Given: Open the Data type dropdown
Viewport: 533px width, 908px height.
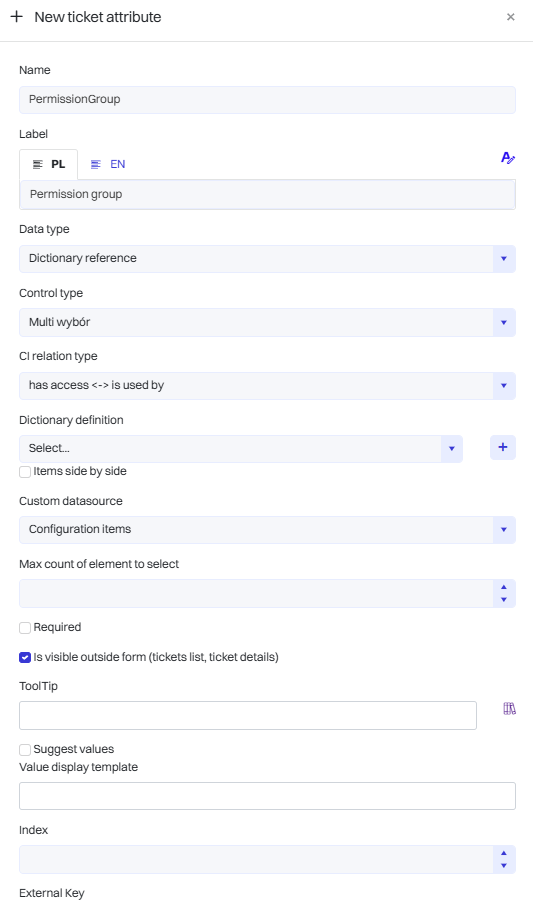Looking at the screenshot, I should 267,258.
